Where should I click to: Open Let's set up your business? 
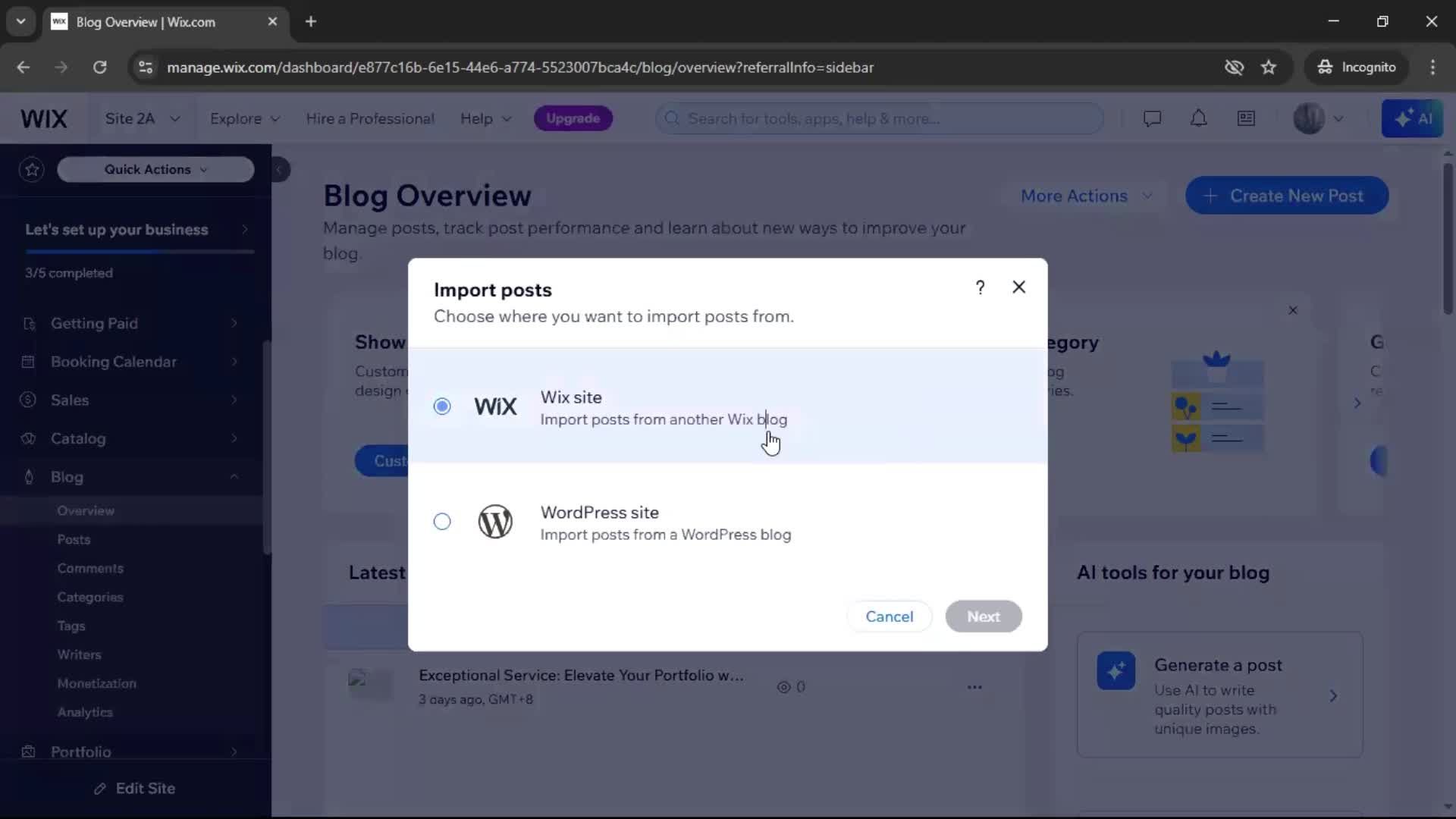(x=136, y=230)
